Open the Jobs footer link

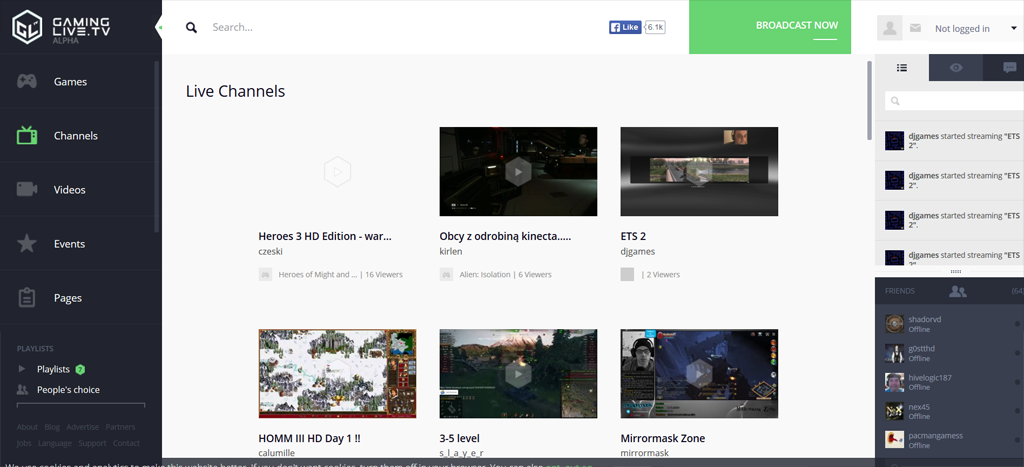[24, 443]
